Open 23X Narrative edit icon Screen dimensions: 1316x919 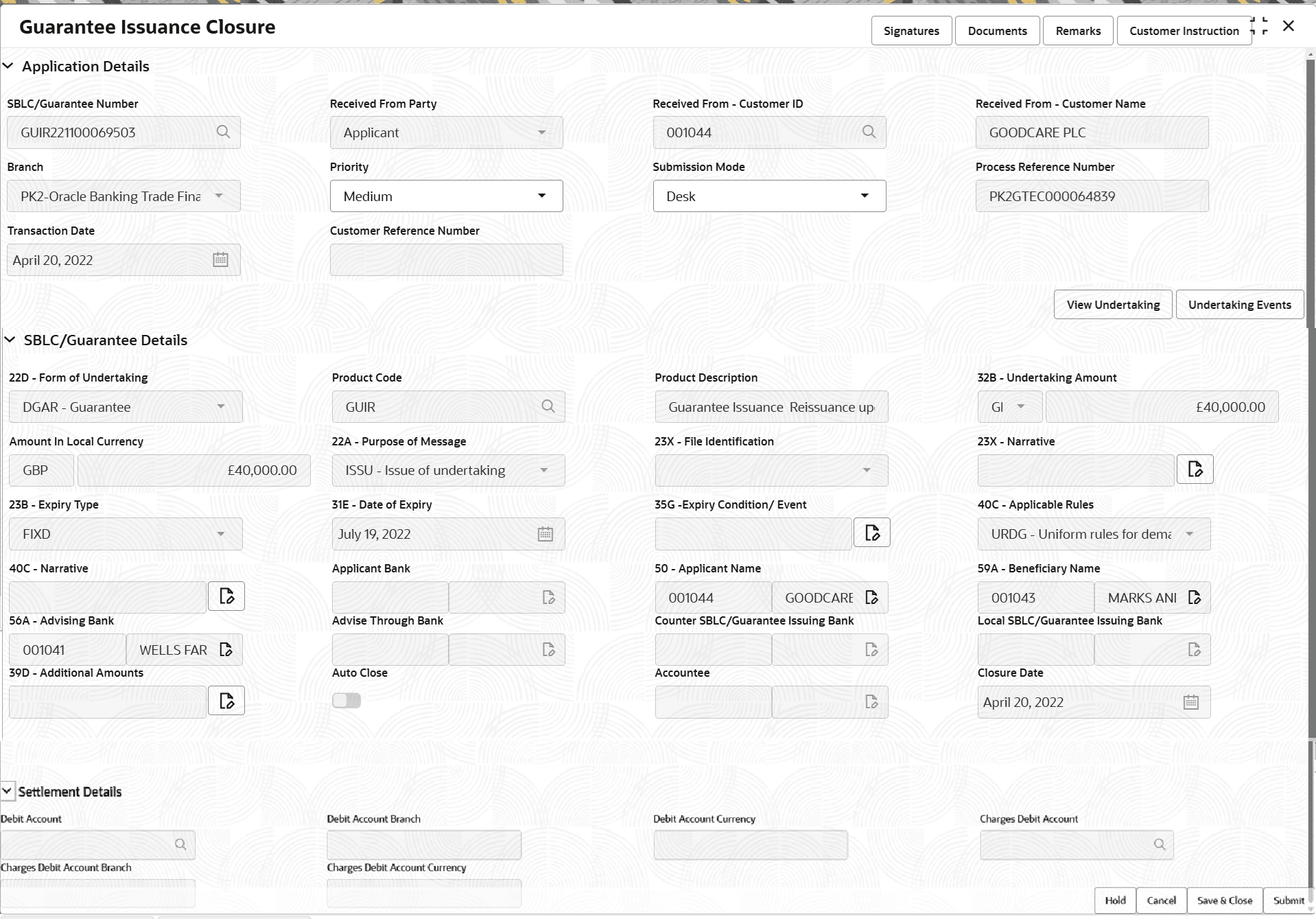click(x=1195, y=469)
